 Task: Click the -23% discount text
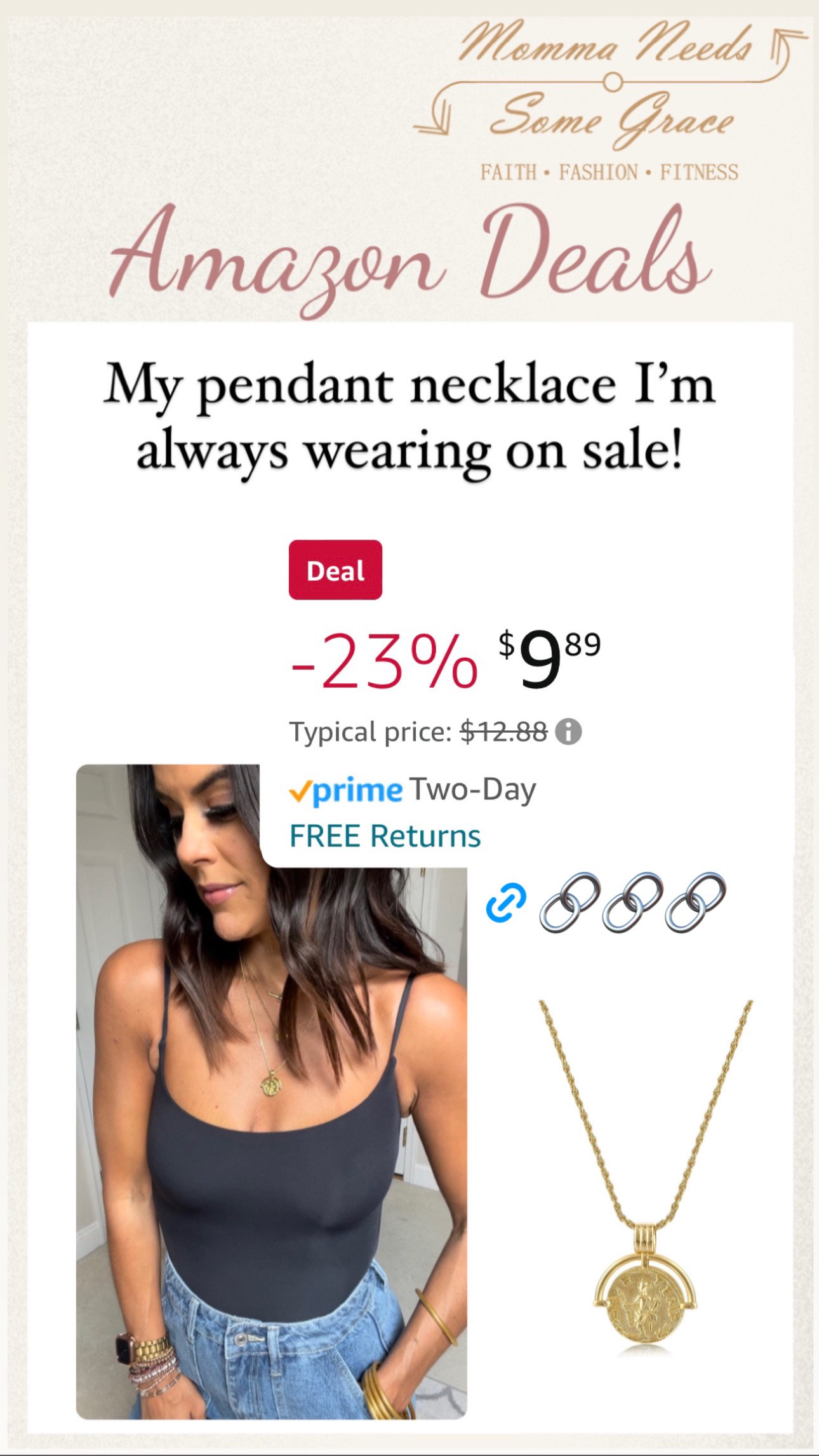(x=383, y=662)
